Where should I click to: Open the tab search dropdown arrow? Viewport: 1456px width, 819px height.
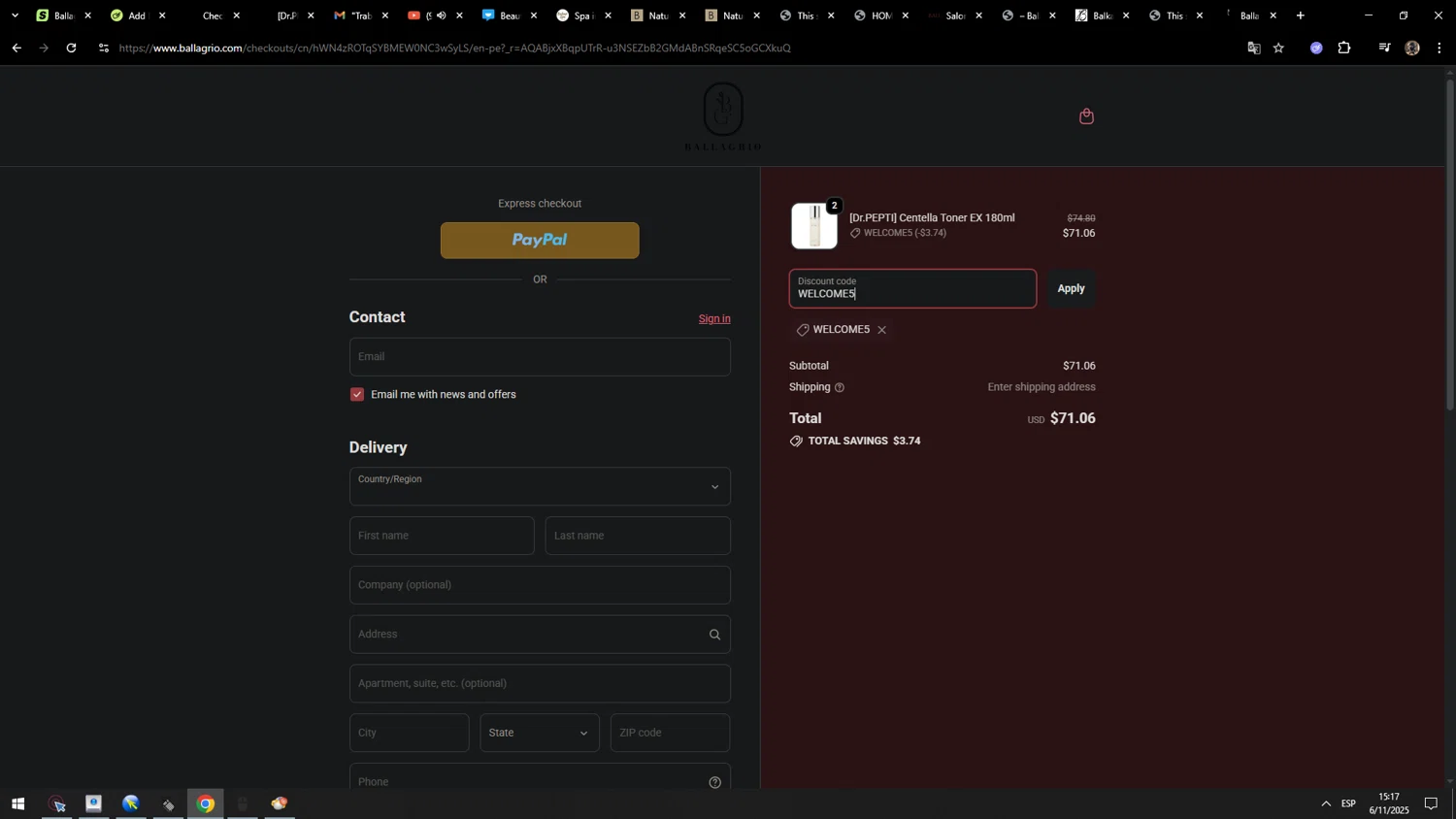pyautogui.click(x=15, y=16)
